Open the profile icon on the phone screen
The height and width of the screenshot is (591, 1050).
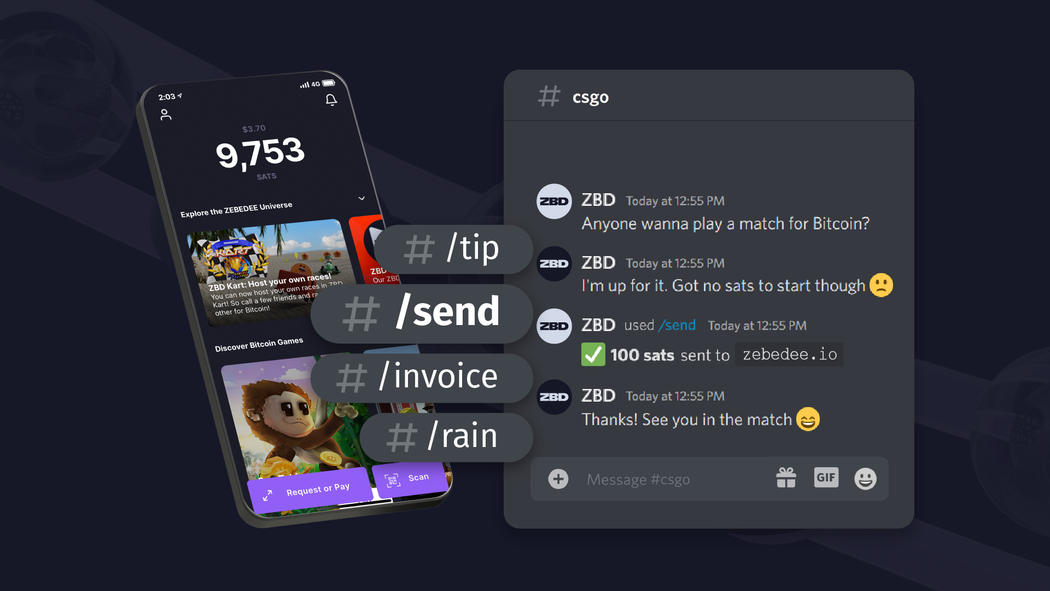pos(165,115)
